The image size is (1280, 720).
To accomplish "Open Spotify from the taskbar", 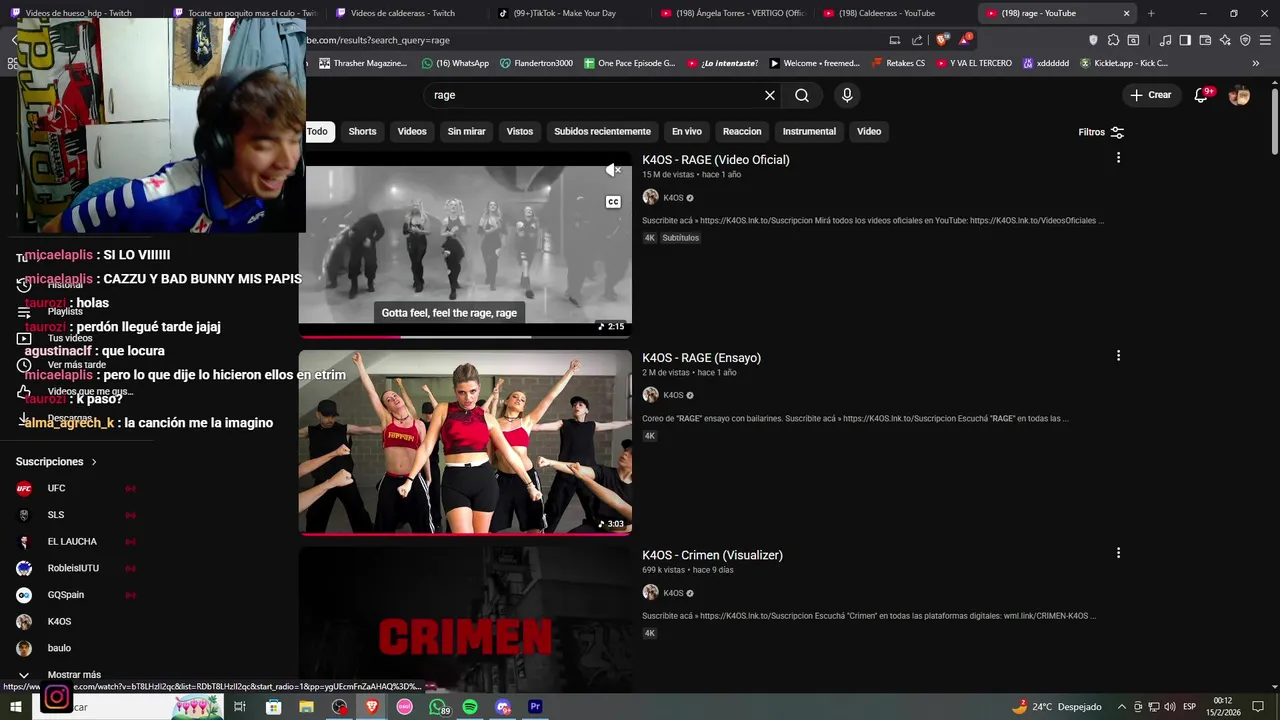I will (x=470, y=707).
